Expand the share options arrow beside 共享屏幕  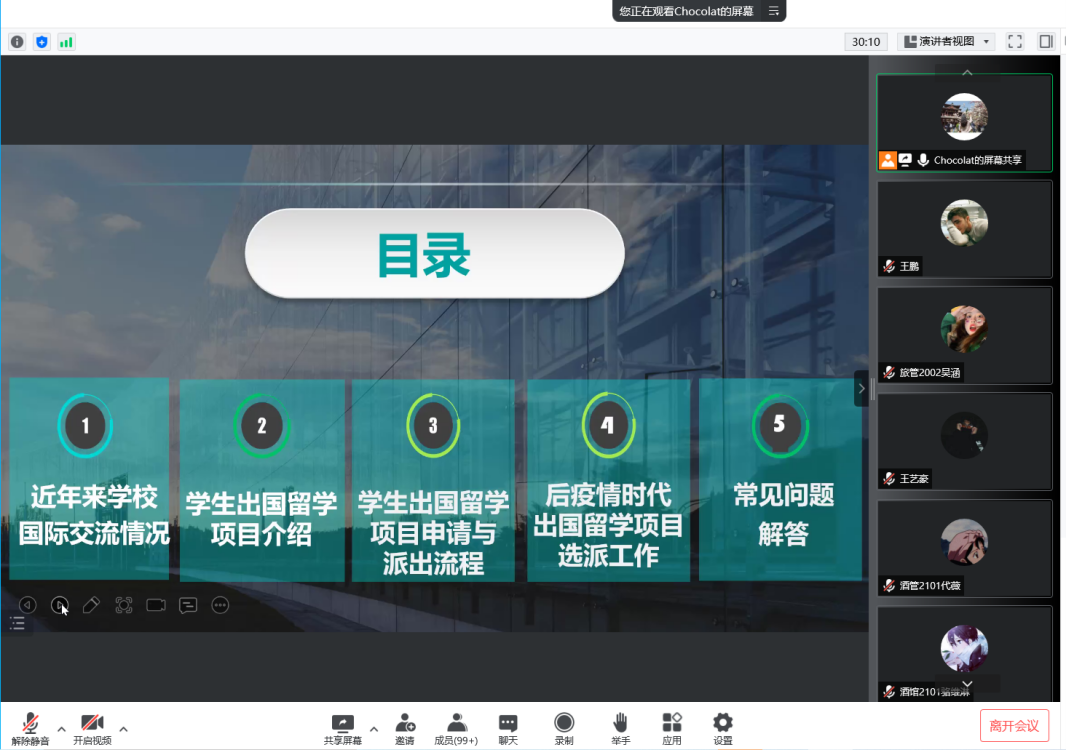click(x=374, y=728)
